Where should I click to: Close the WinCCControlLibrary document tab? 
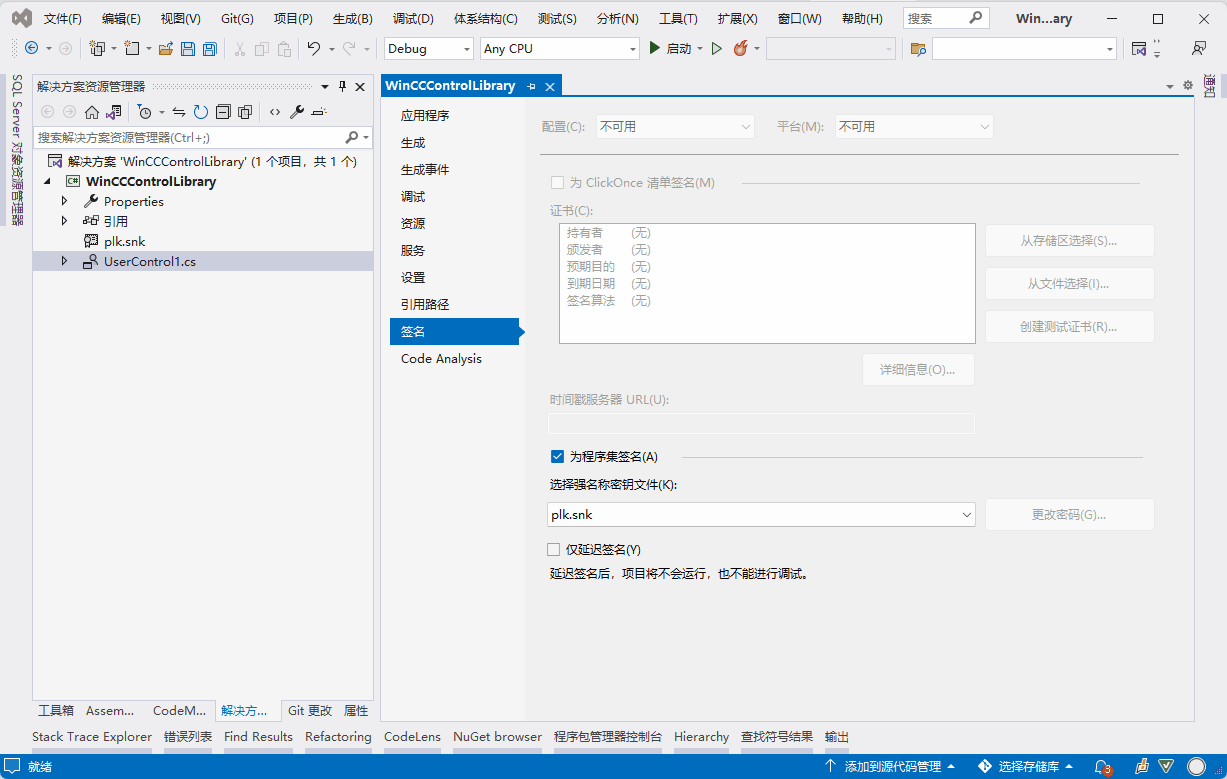(x=549, y=86)
